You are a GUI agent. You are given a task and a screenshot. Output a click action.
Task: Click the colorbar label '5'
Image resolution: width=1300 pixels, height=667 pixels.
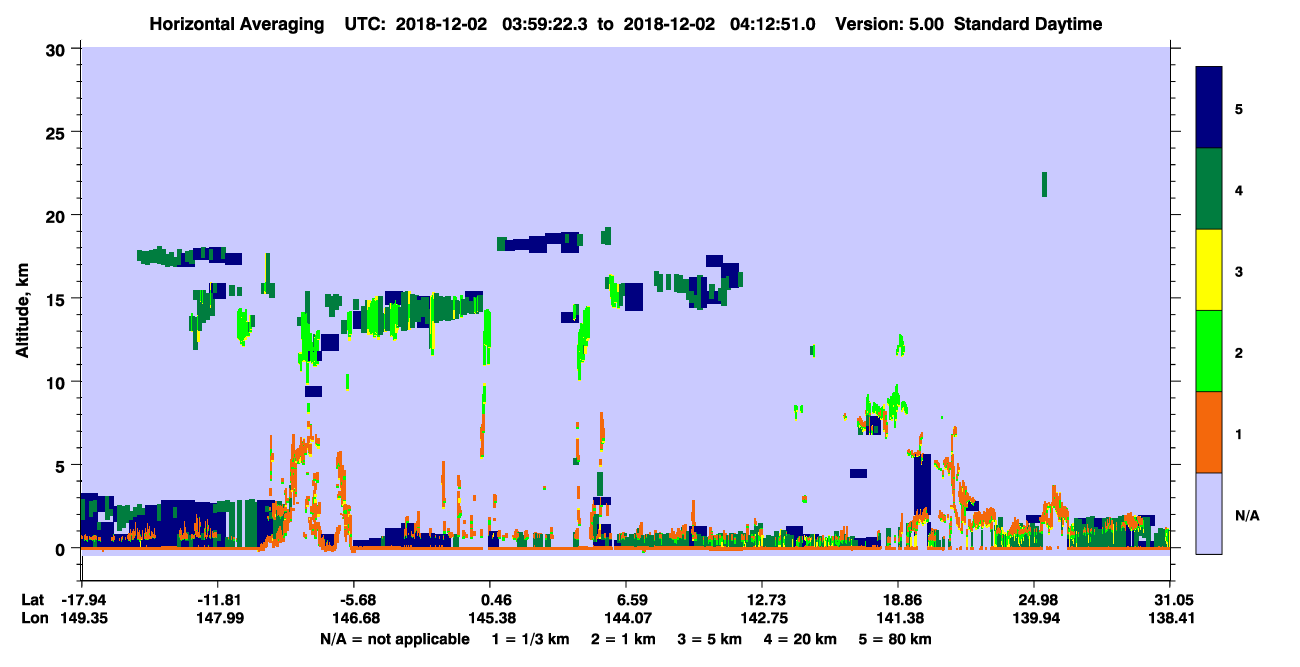[1238, 108]
